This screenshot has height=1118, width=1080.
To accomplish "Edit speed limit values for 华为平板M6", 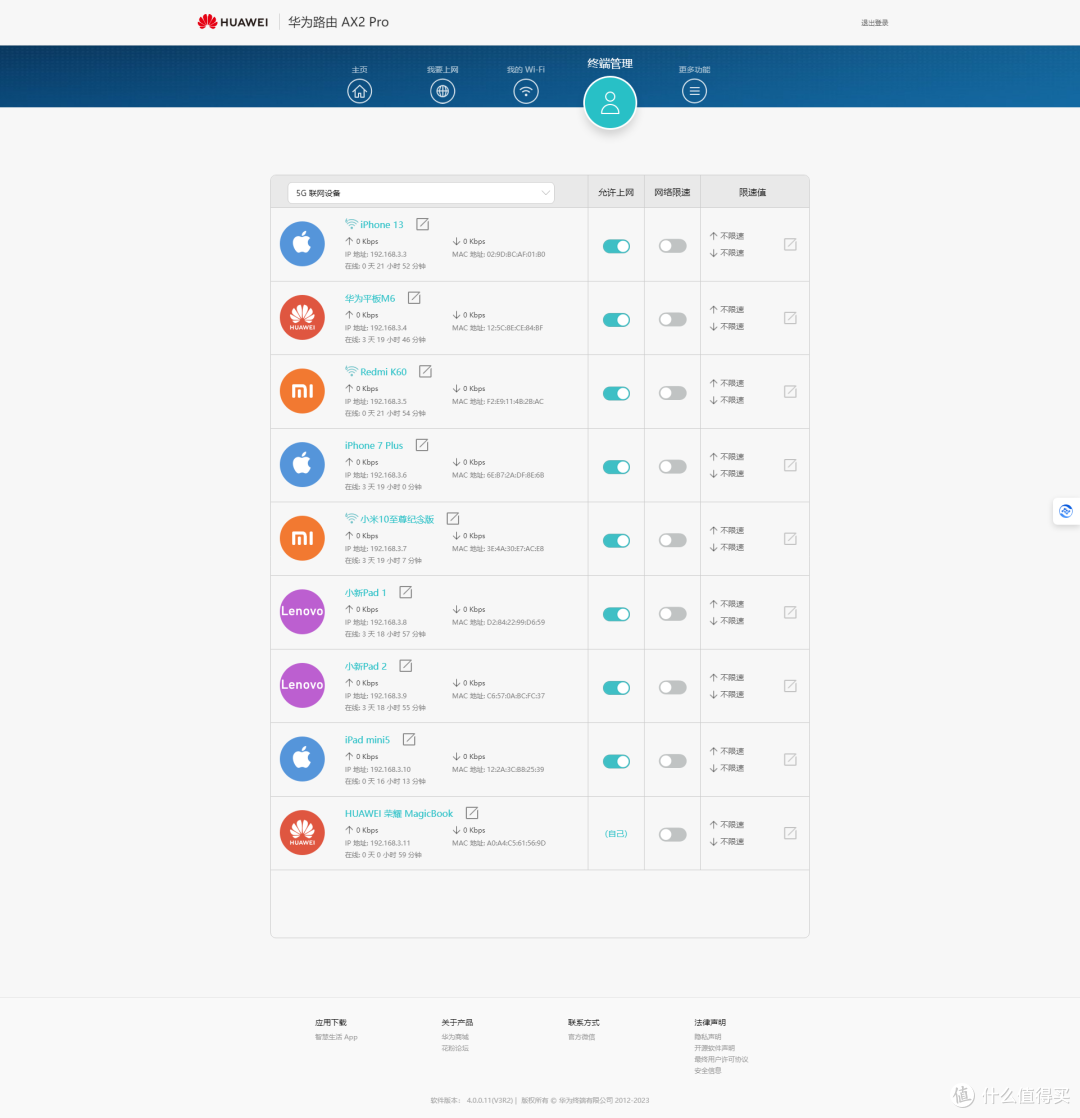I will [x=790, y=318].
